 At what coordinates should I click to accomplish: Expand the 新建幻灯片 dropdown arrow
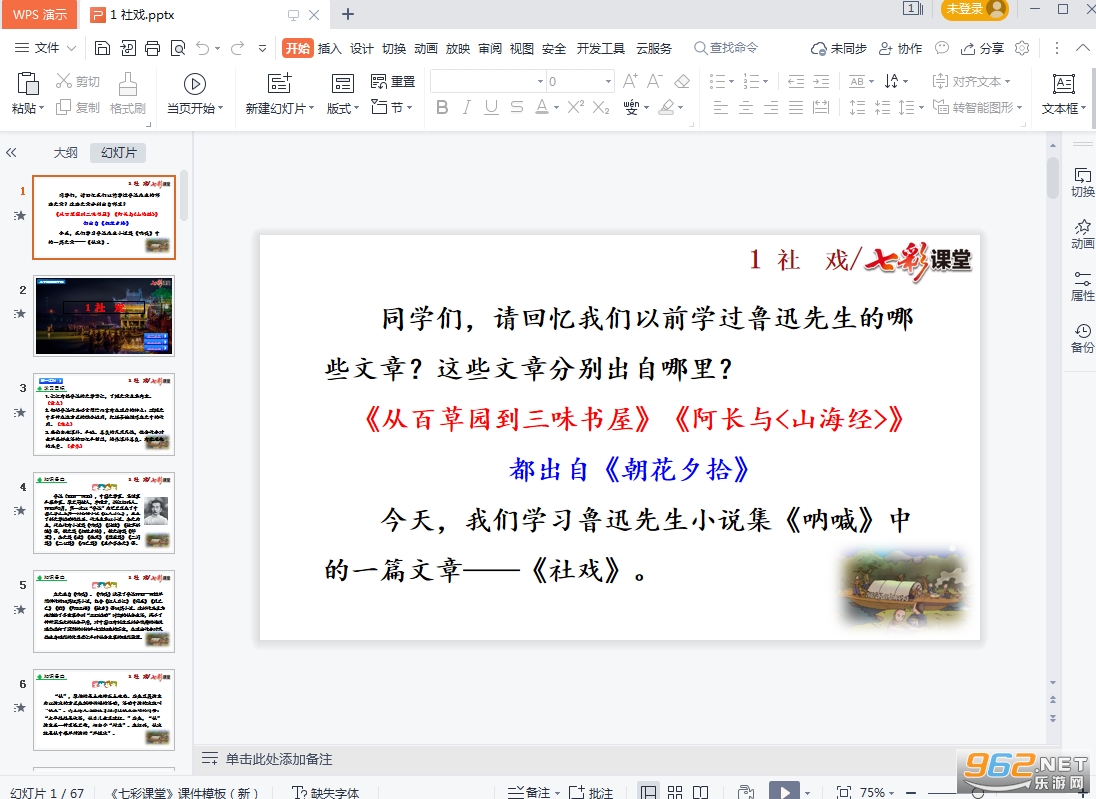[311, 108]
